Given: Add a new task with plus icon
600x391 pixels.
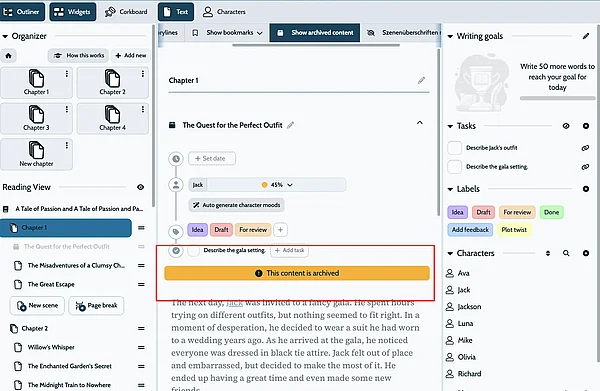Looking at the screenshot, I should tap(586, 126).
